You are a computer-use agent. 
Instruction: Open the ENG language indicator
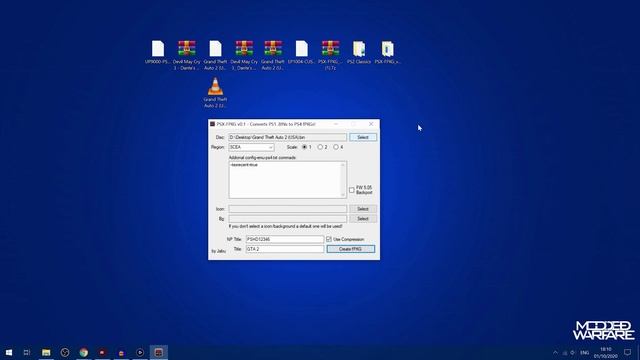tap(584, 353)
